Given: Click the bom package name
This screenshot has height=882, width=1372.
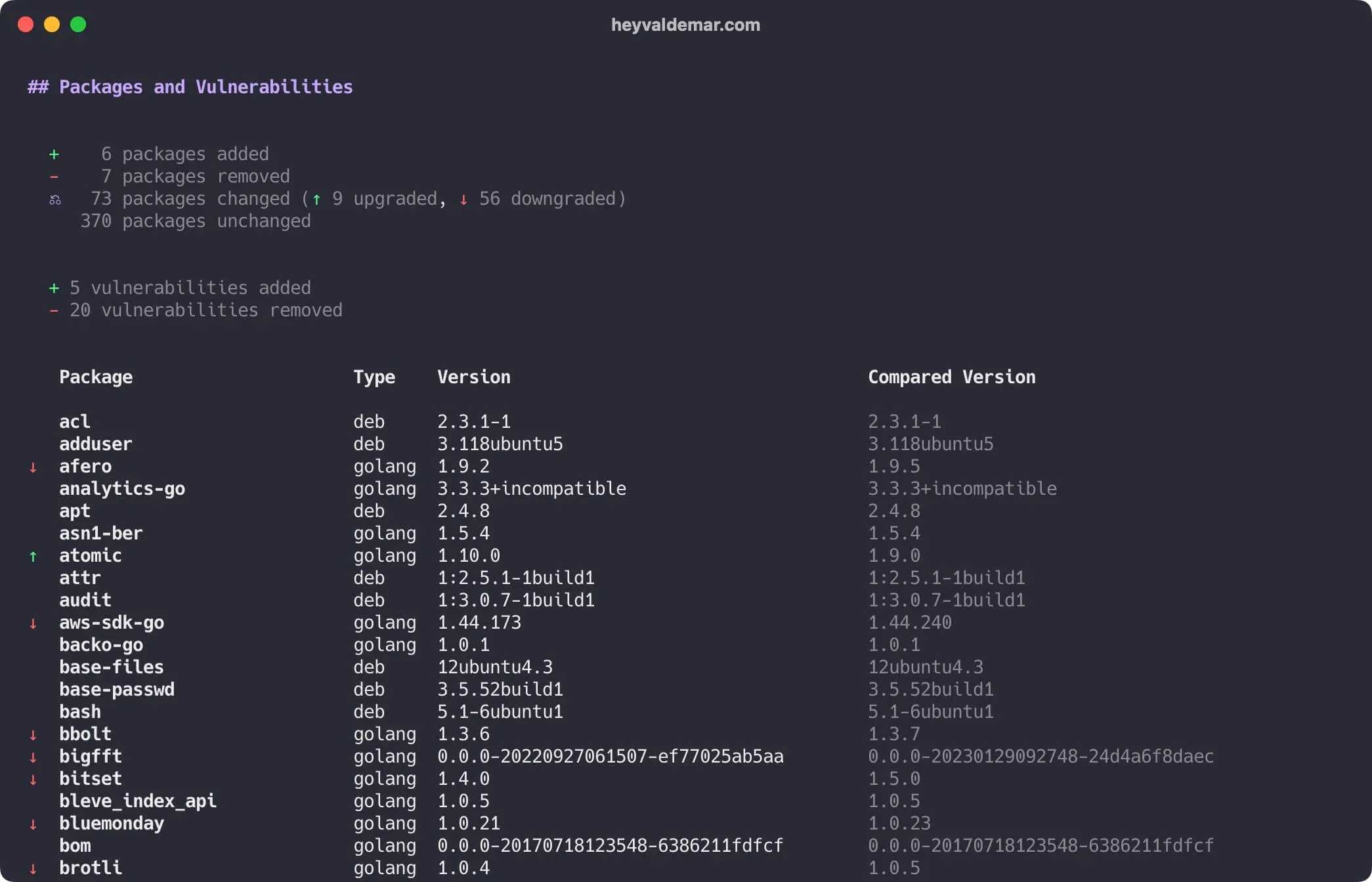Looking at the screenshot, I should [x=75, y=845].
